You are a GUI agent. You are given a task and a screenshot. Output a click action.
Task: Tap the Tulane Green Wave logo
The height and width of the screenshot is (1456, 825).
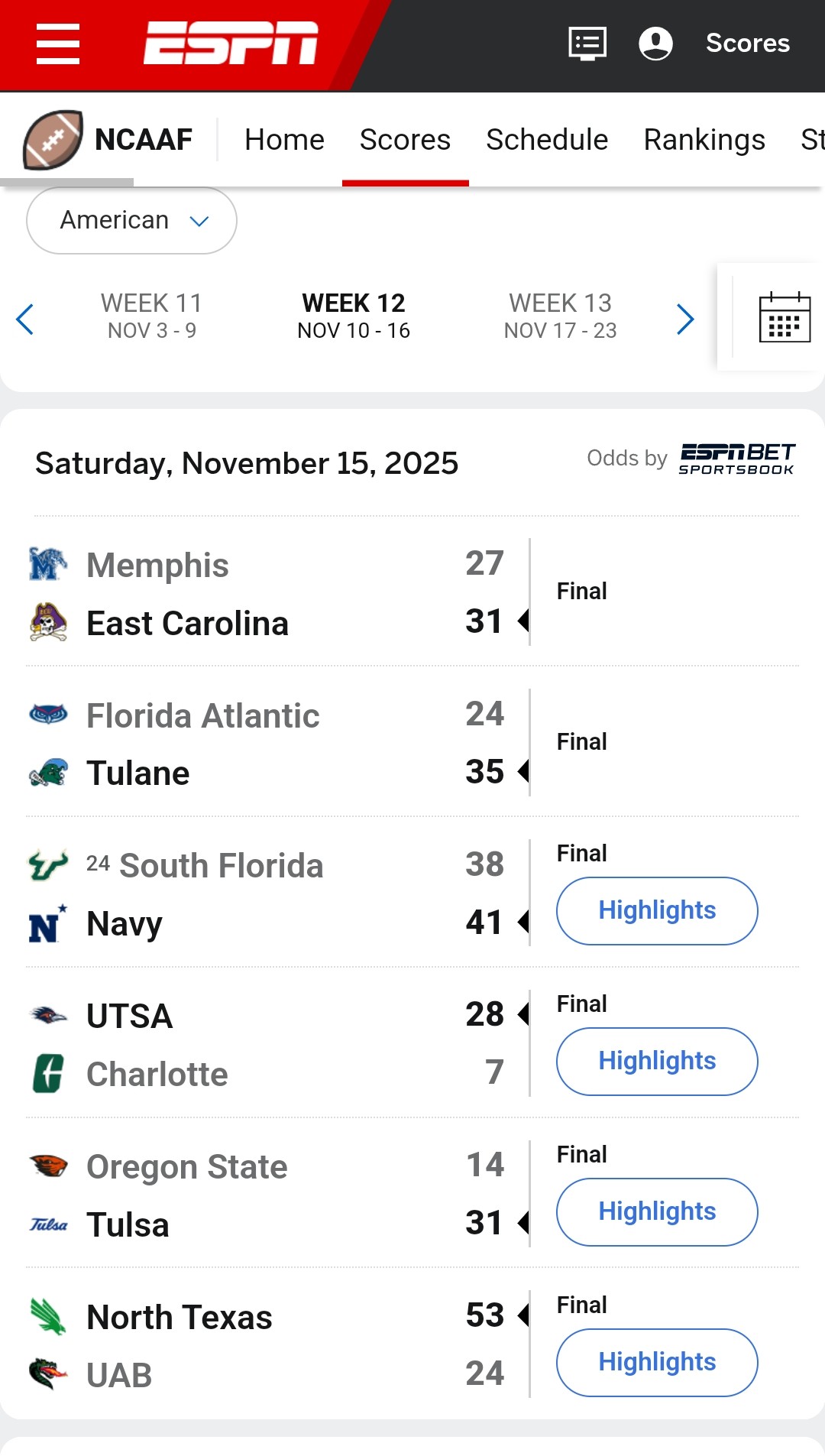[x=48, y=773]
